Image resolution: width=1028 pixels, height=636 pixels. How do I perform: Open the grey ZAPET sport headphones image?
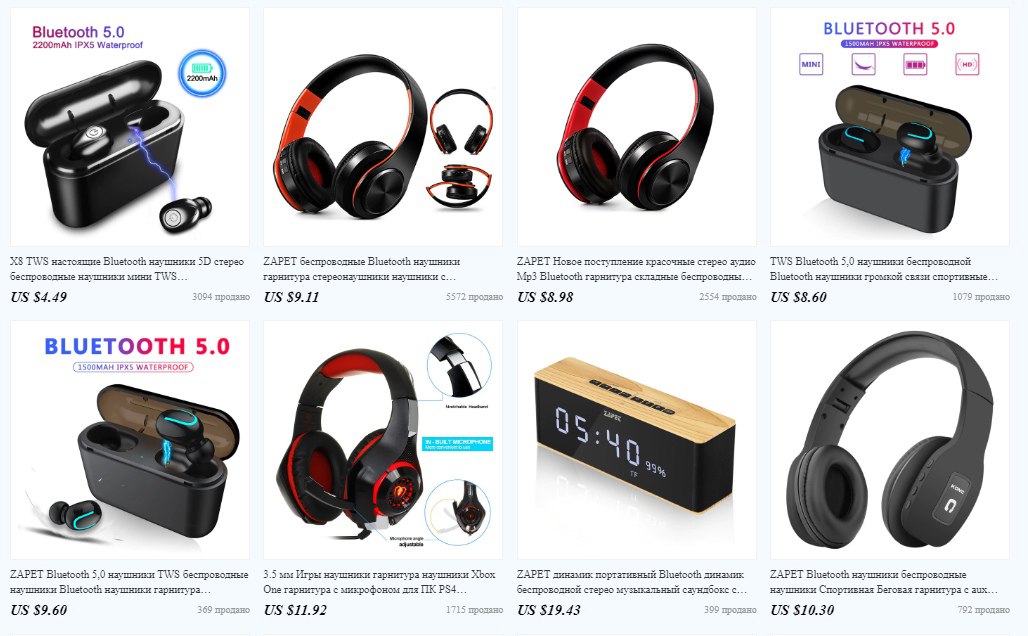coord(890,440)
